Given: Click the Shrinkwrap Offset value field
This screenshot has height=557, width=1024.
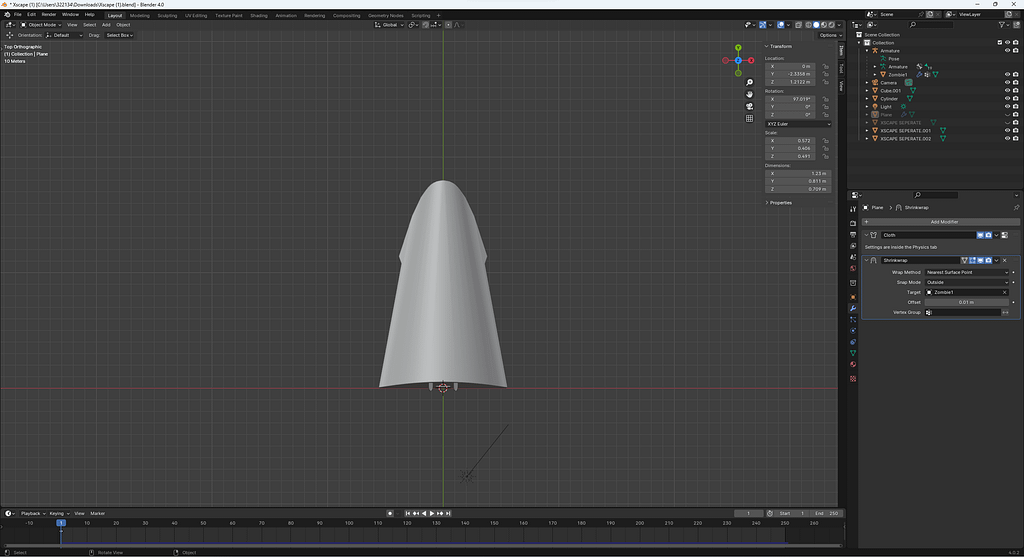Looking at the screenshot, I should [966, 302].
